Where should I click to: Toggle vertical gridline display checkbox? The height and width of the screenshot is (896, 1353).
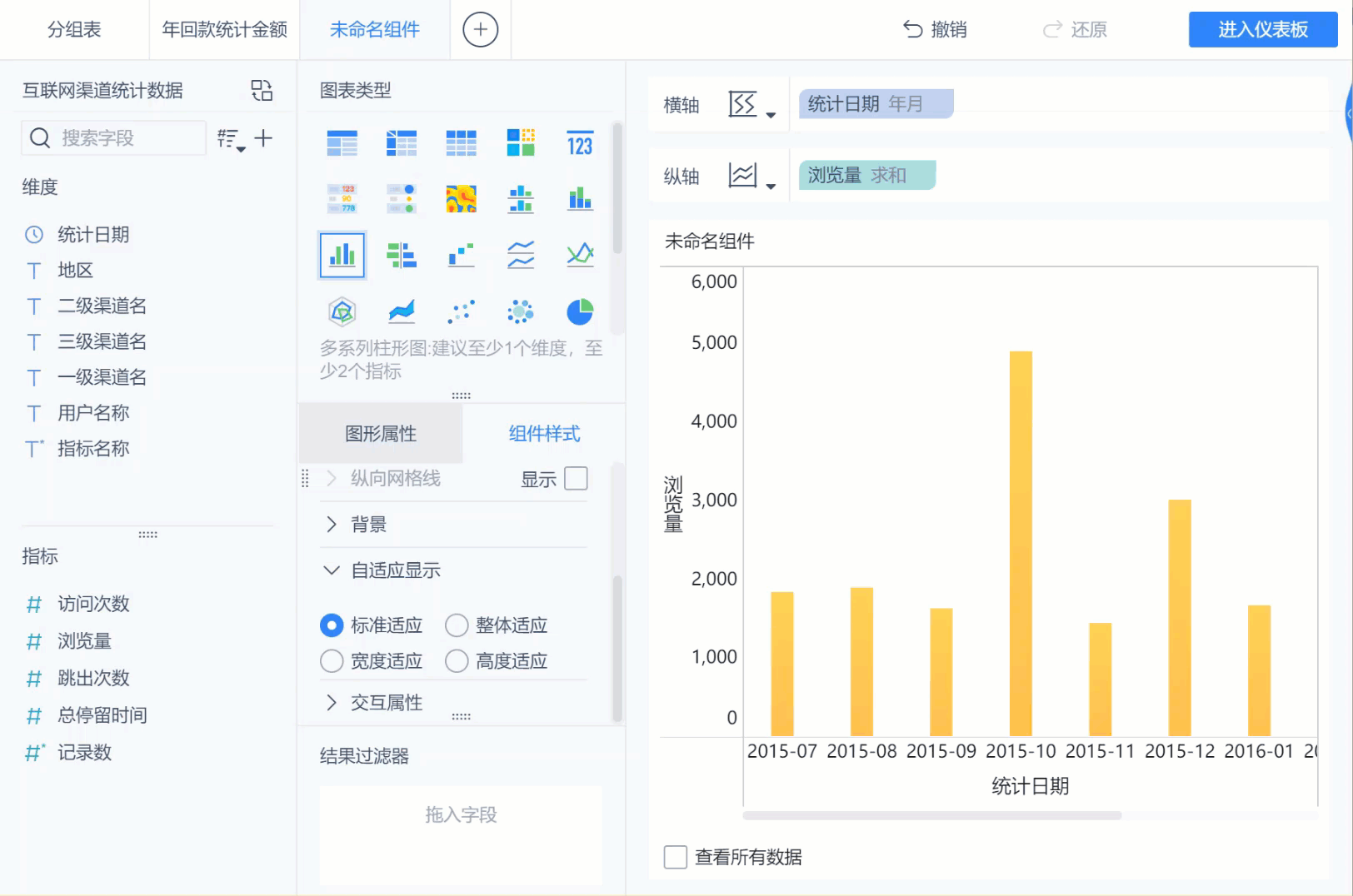click(x=576, y=479)
